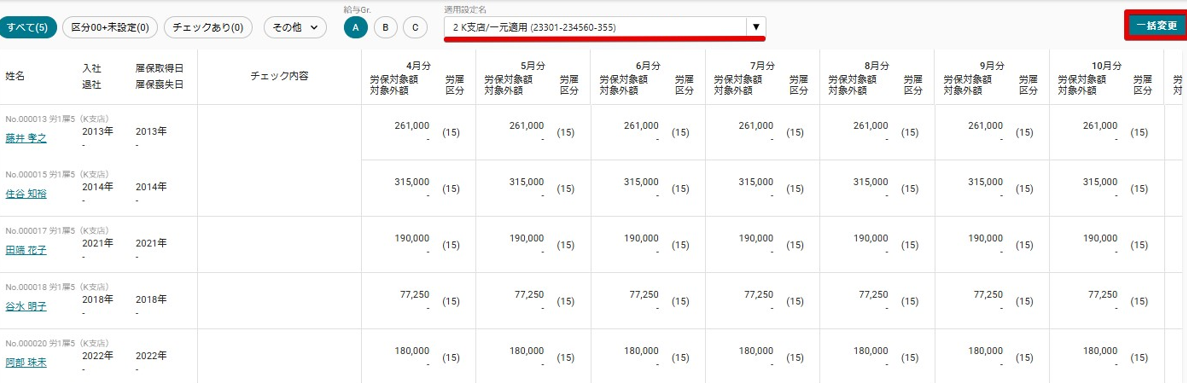The width and height of the screenshot is (1187, 383).
Task: Click the 姓名 column header
Action: point(15,76)
